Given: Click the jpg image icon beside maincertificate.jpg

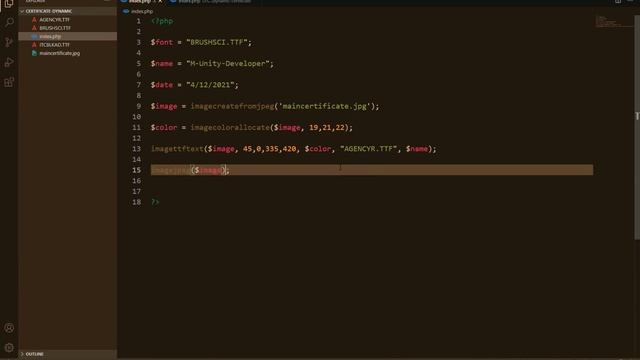Looking at the screenshot, I should 34,53.
